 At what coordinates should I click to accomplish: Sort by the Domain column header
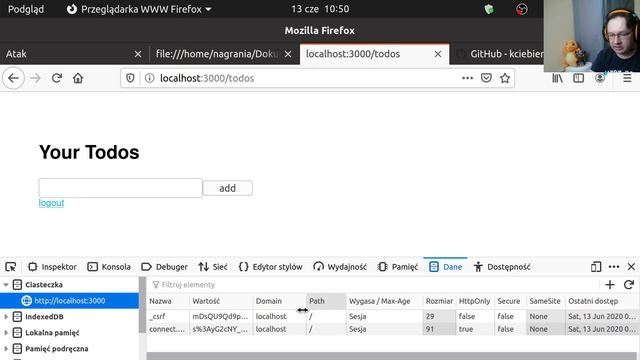coord(280,301)
